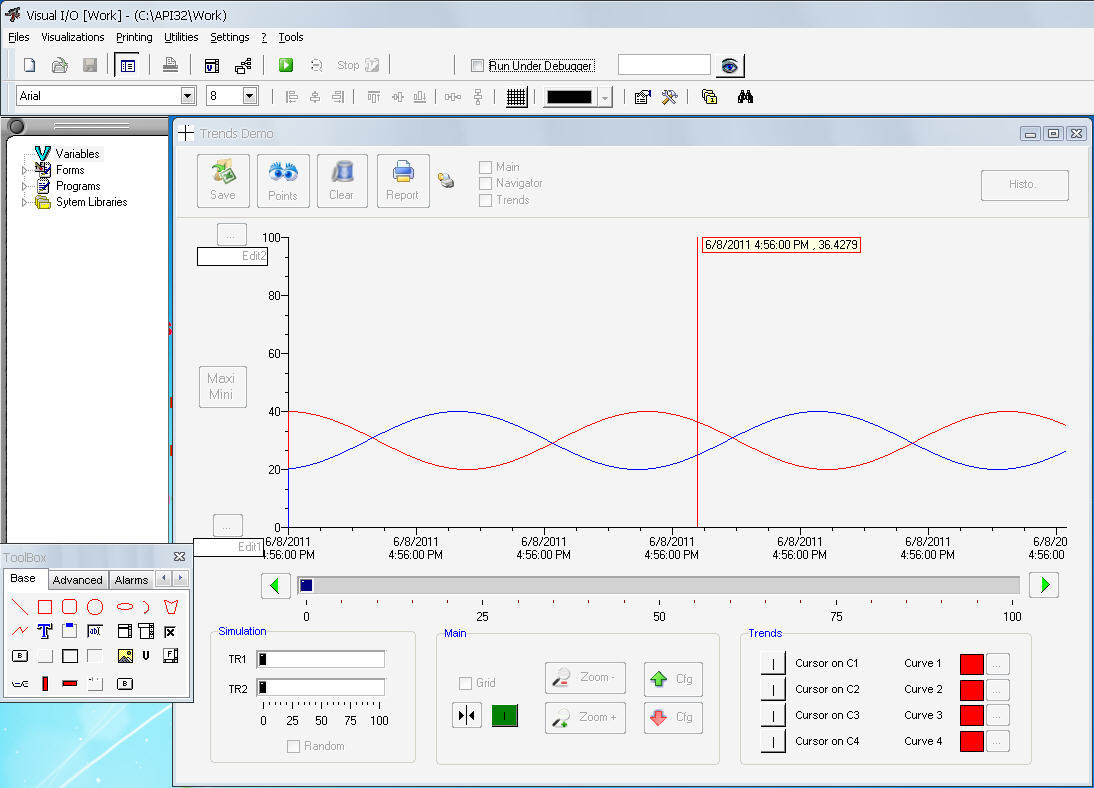
Task: Open the black color picker dropdown arrow
Action: (x=605, y=98)
